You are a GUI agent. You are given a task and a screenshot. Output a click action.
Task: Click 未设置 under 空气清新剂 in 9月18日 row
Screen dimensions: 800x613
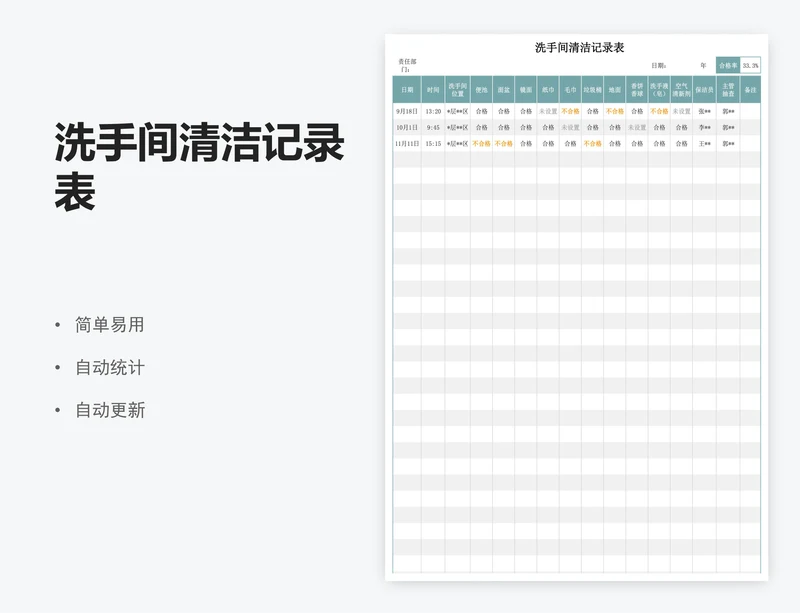coord(682,111)
